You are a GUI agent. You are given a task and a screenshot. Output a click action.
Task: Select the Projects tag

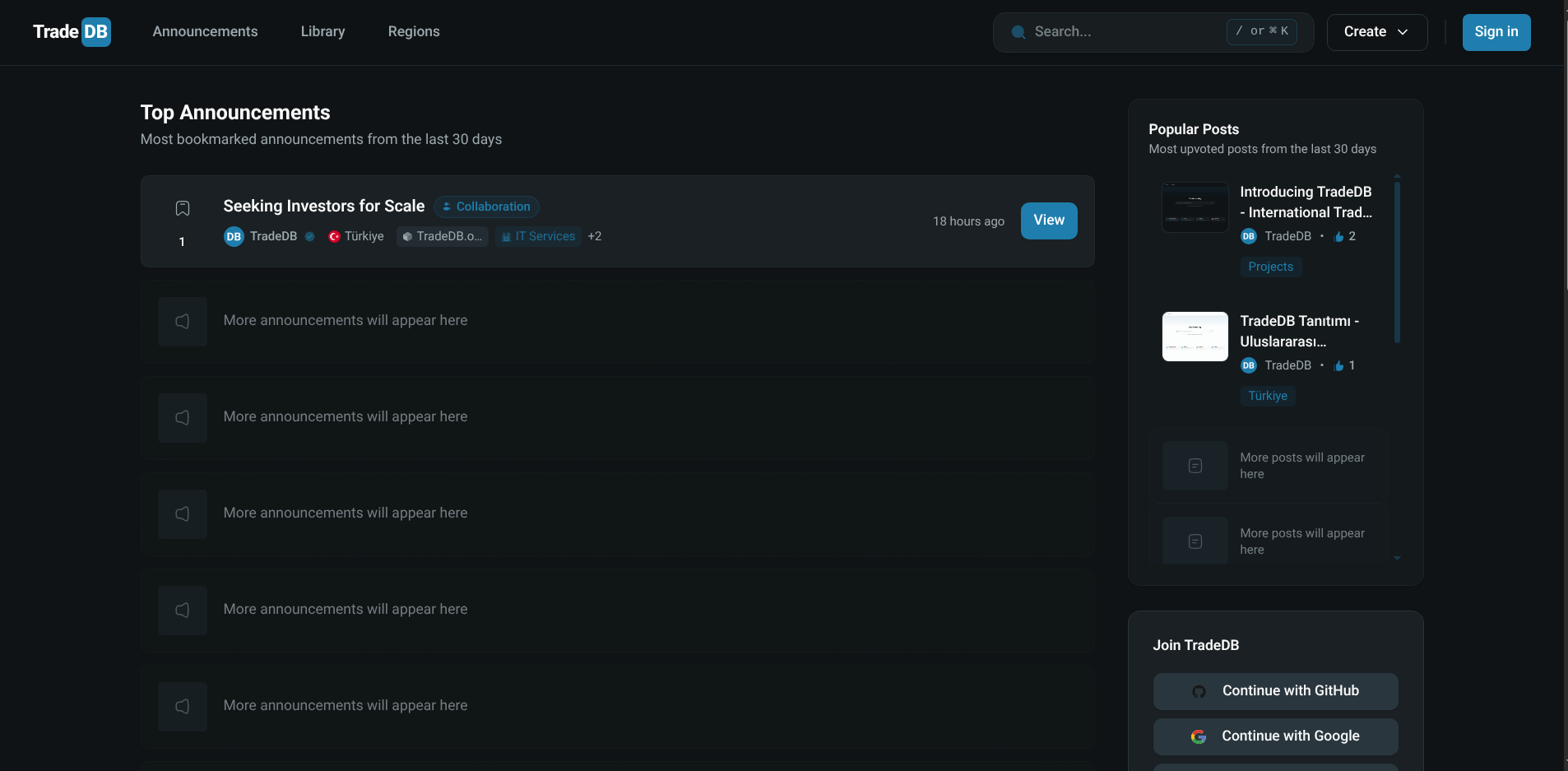point(1270,267)
